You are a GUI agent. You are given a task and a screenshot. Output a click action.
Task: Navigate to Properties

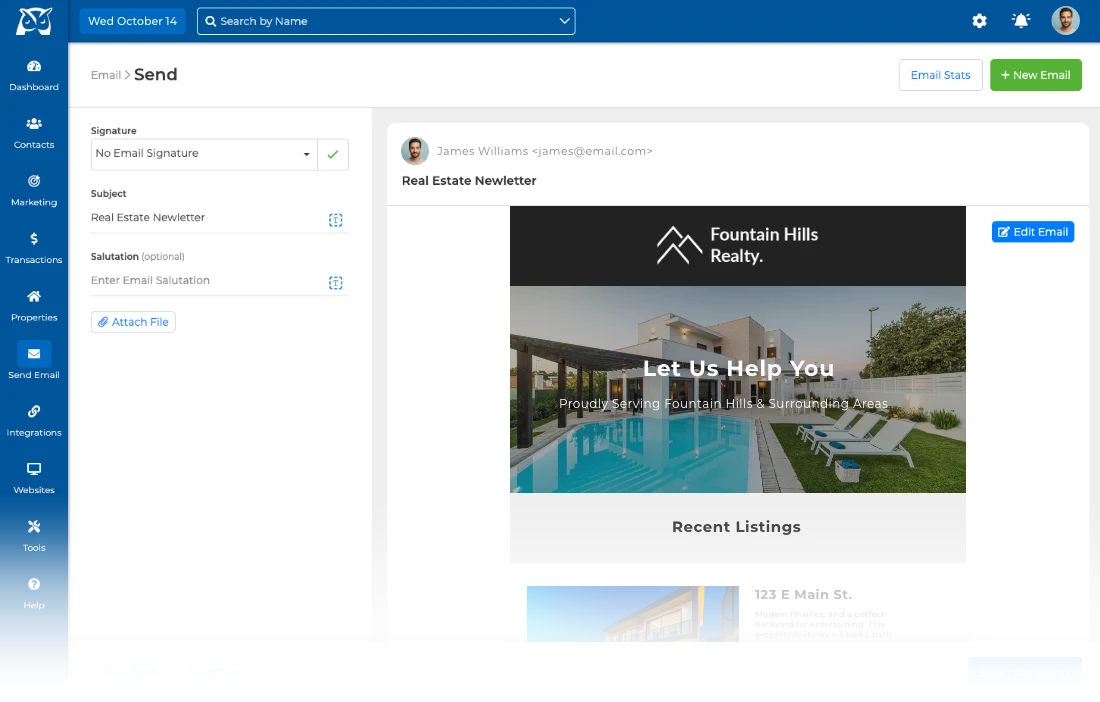(34, 306)
